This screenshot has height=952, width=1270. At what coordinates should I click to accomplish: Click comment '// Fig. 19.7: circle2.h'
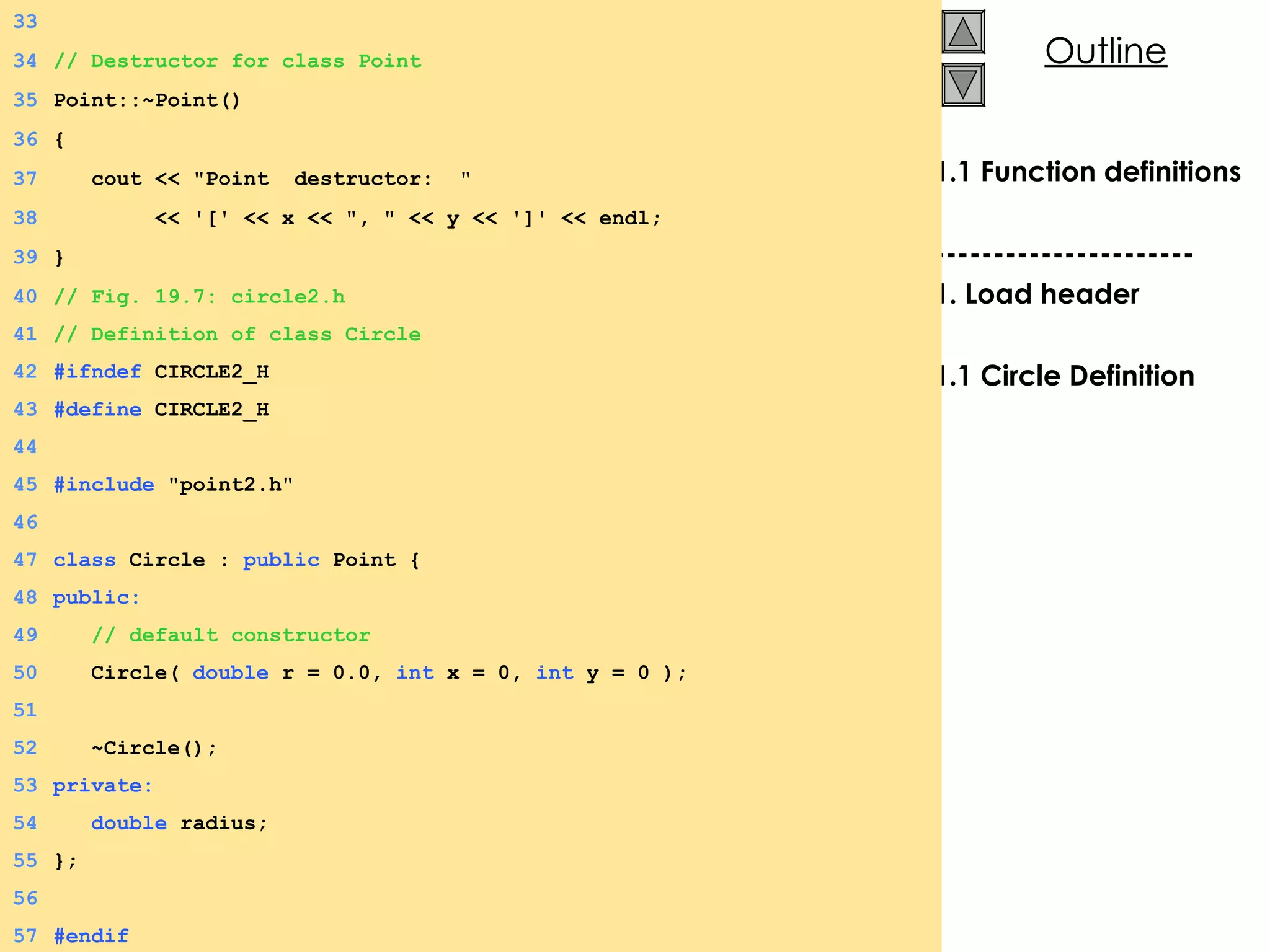point(199,297)
